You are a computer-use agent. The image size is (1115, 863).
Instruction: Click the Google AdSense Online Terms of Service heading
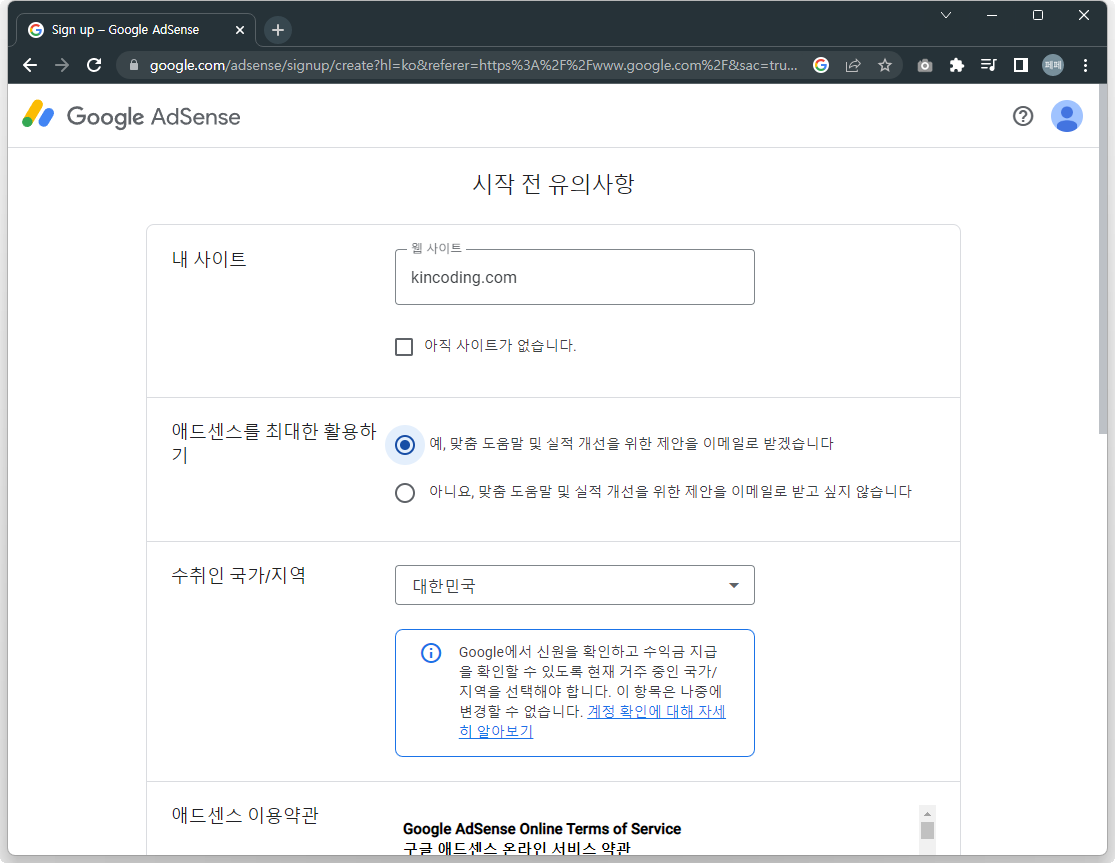(x=542, y=829)
